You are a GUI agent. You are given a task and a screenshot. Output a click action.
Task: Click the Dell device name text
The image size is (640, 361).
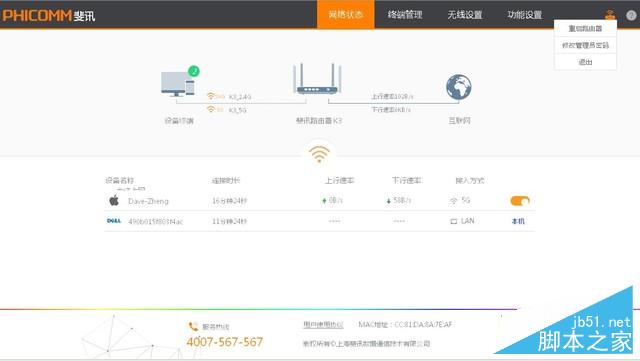(x=156, y=222)
